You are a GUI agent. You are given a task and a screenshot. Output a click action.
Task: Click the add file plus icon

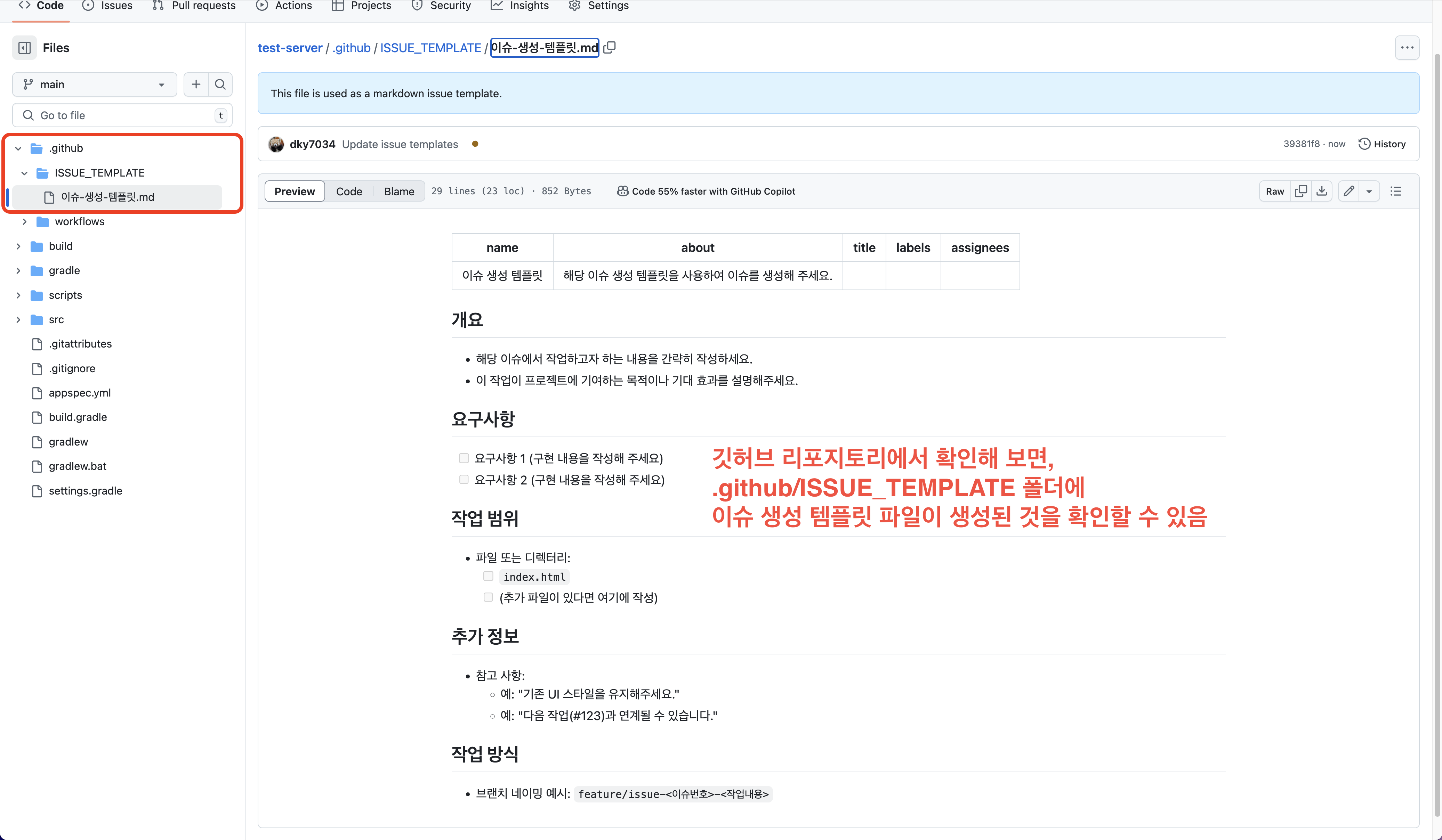click(x=196, y=84)
